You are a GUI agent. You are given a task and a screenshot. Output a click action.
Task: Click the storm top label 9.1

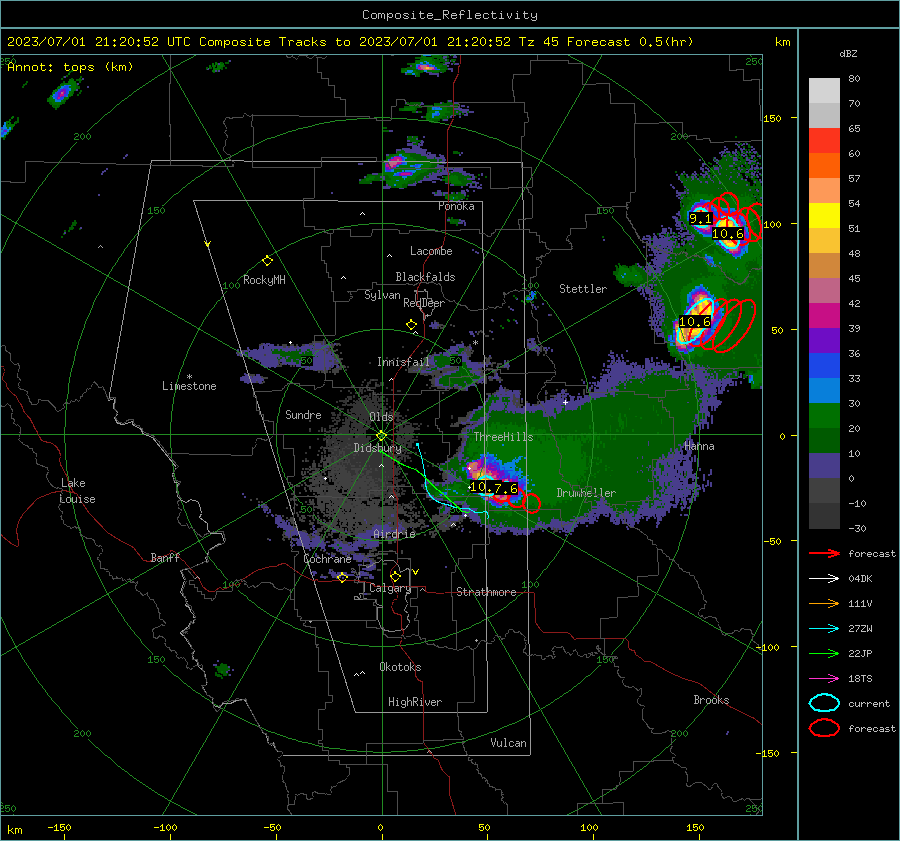coord(700,219)
